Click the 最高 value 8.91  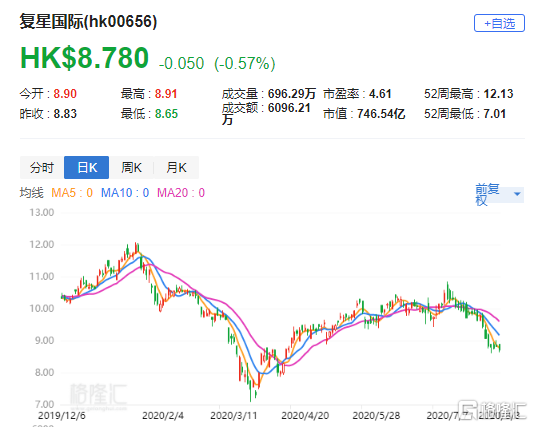click(x=166, y=93)
